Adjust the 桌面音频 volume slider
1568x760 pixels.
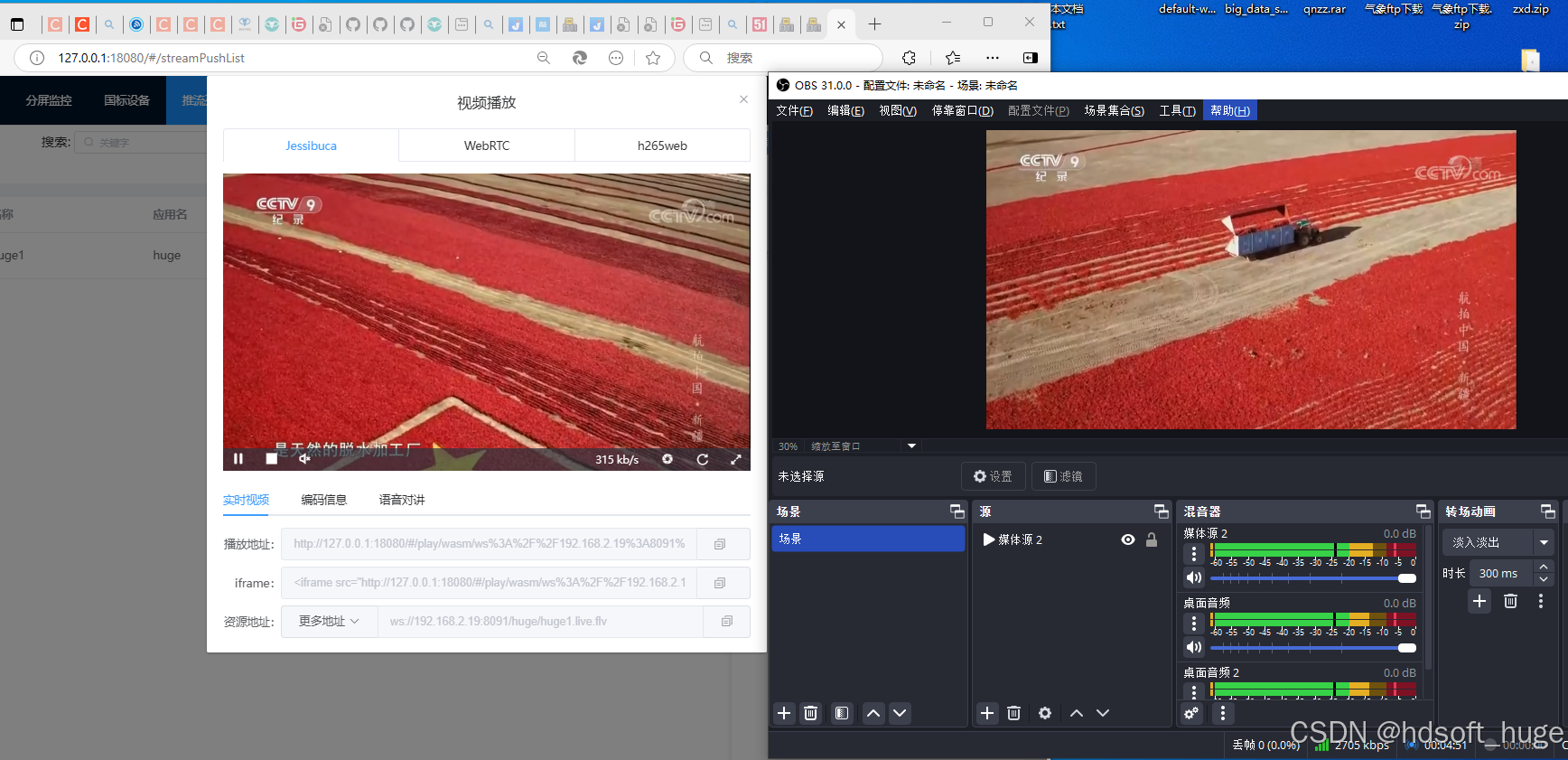tap(1313, 648)
